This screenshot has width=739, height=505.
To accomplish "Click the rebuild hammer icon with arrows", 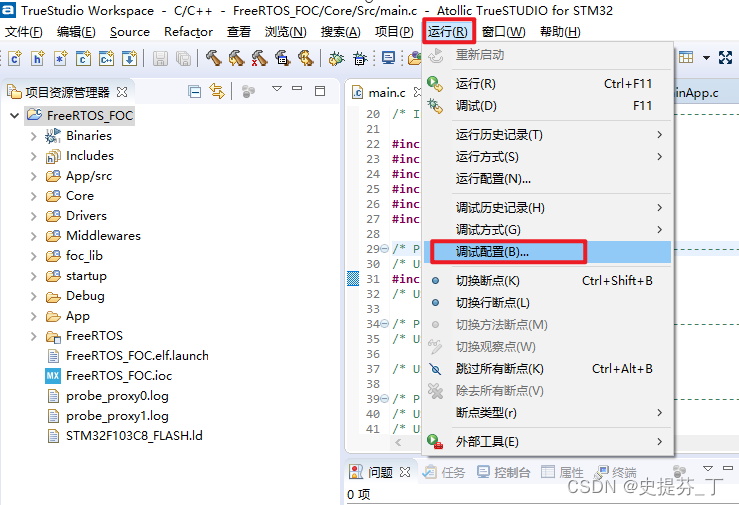I will [x=236, y=58].
